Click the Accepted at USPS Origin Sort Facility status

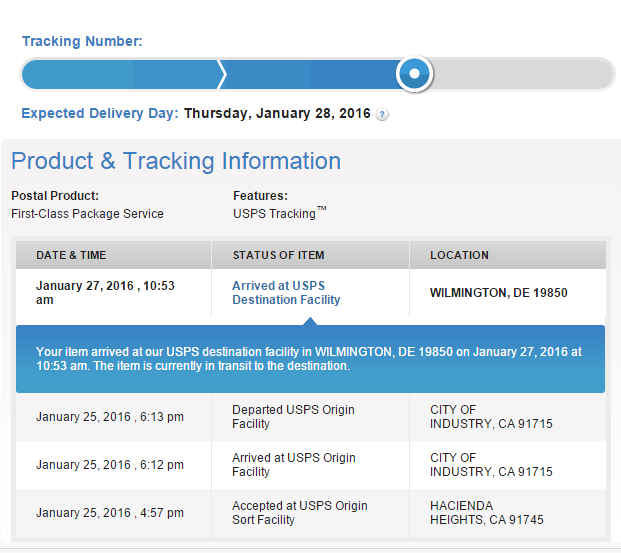(299, 512)
